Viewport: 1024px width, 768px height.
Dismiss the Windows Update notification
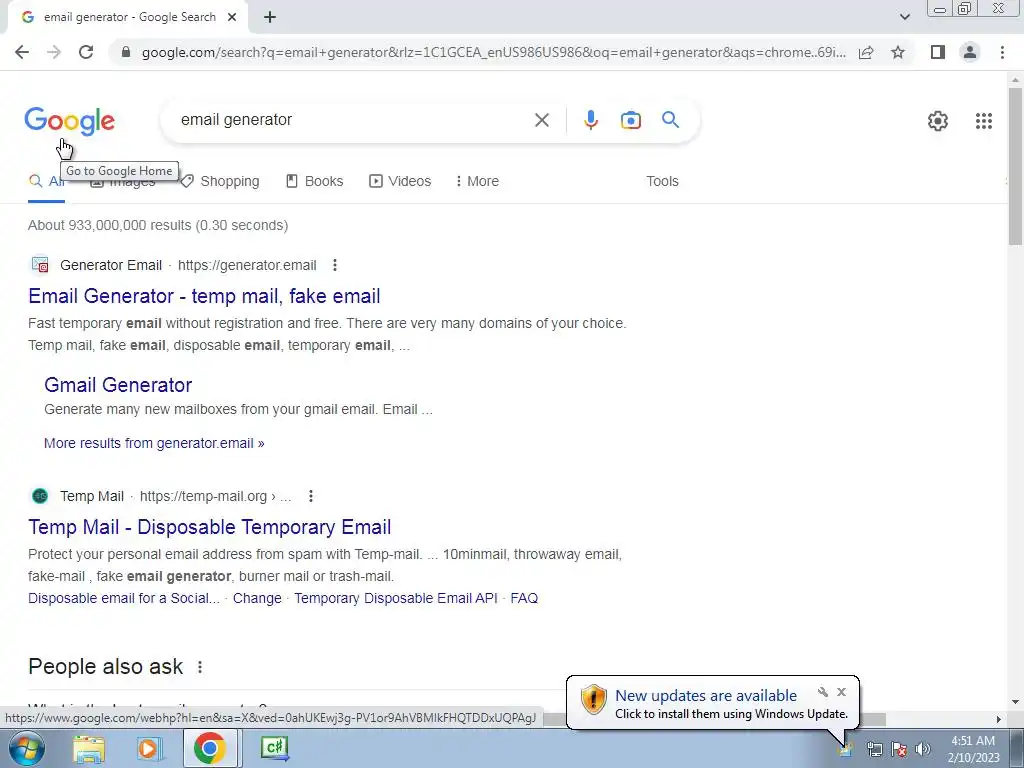coord(841,692)
